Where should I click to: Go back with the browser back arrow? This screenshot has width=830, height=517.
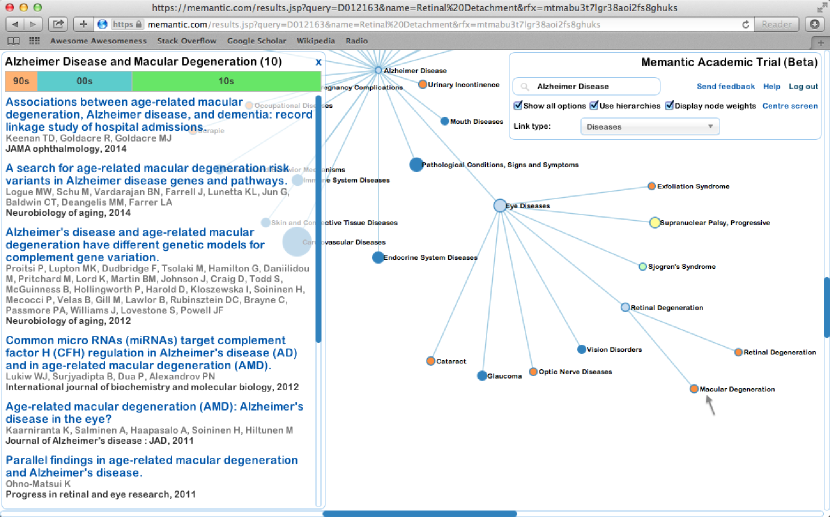[15, 24]
